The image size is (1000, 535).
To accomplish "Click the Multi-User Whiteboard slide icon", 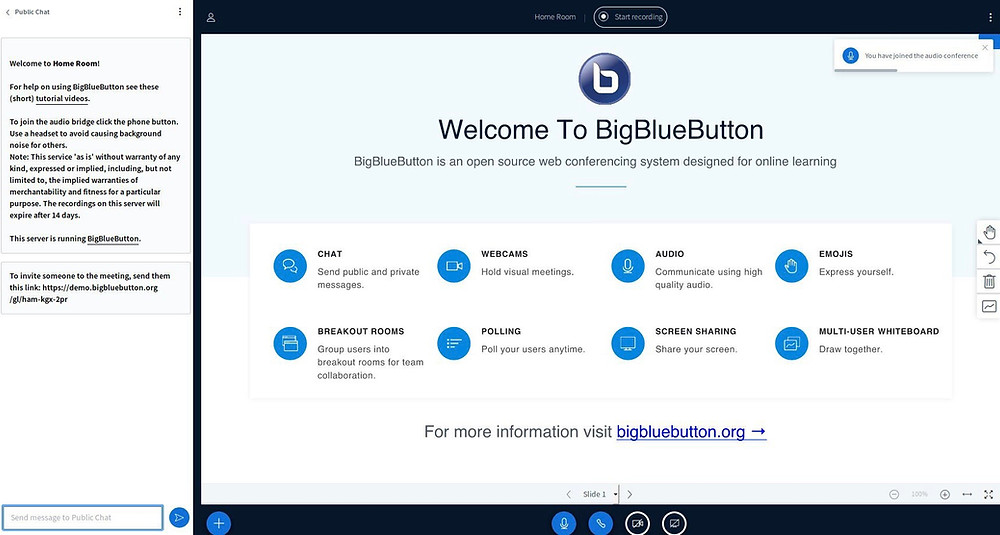I will 791,343.
